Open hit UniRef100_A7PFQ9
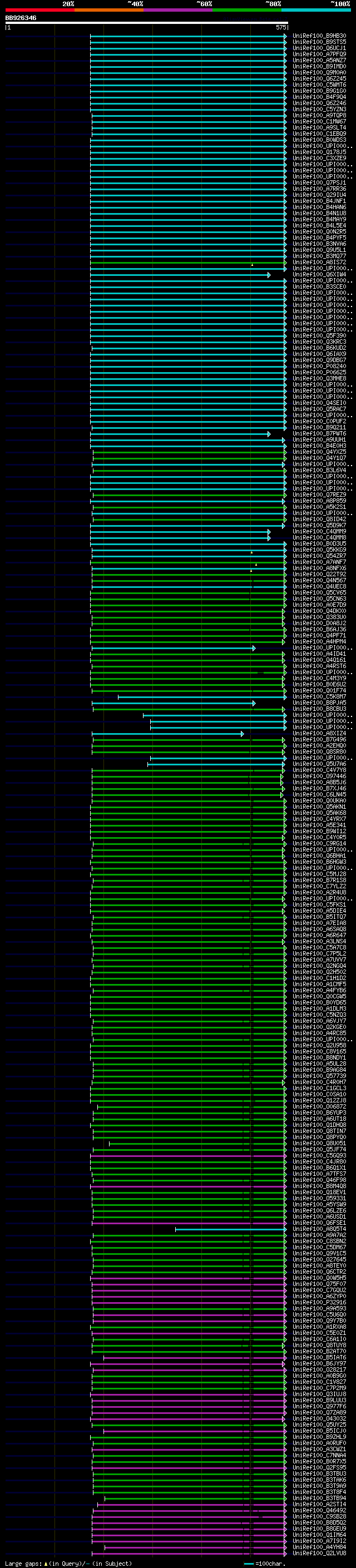 click(319, 54)
